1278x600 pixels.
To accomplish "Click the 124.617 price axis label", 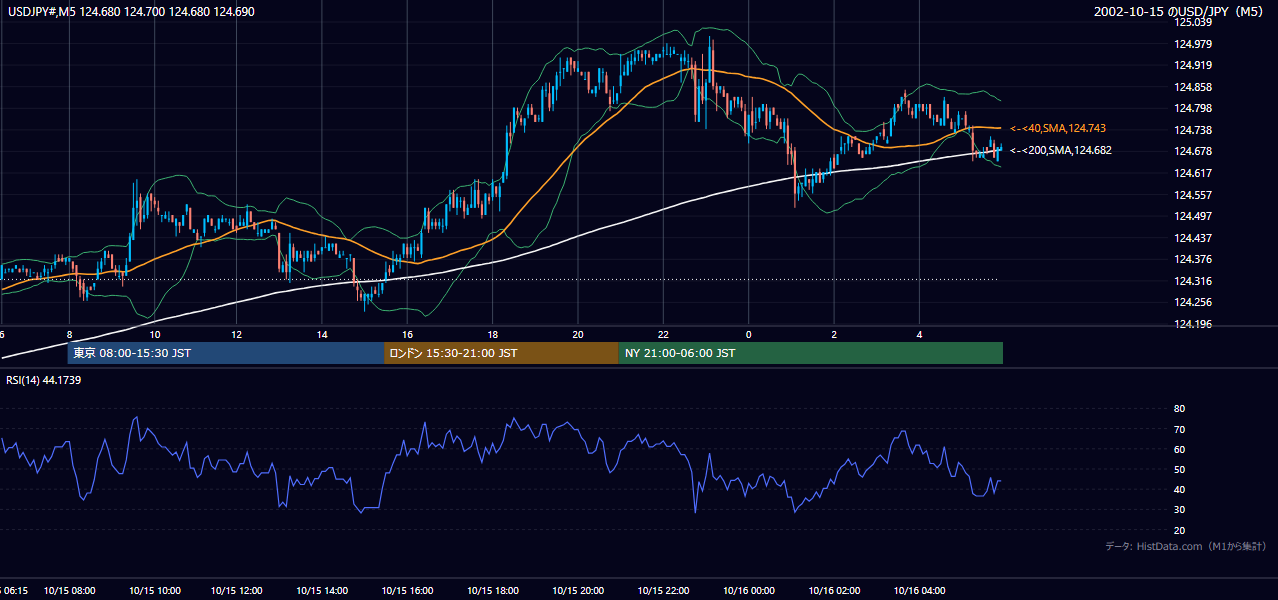I will [1195, 173].
